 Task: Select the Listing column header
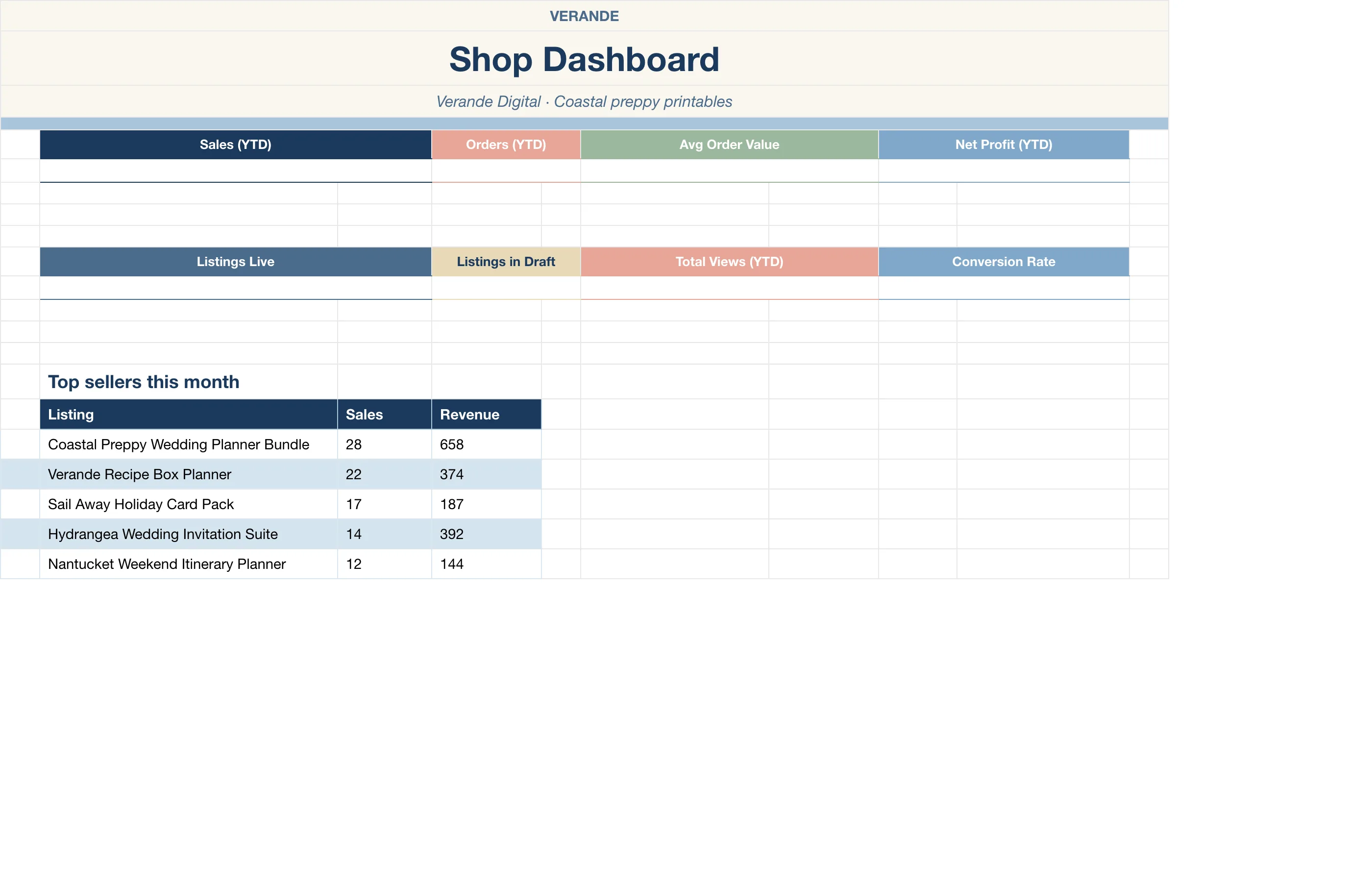click(188, 414)
